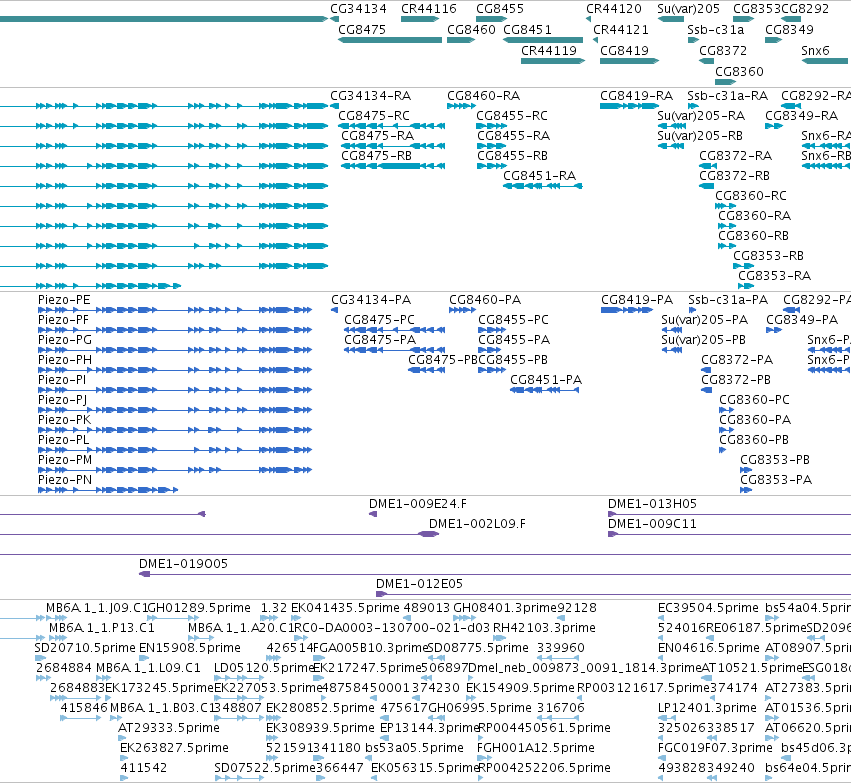Click EST EK280852.5prime
Viewport: 851px width, 783px height.
point(320,708)
